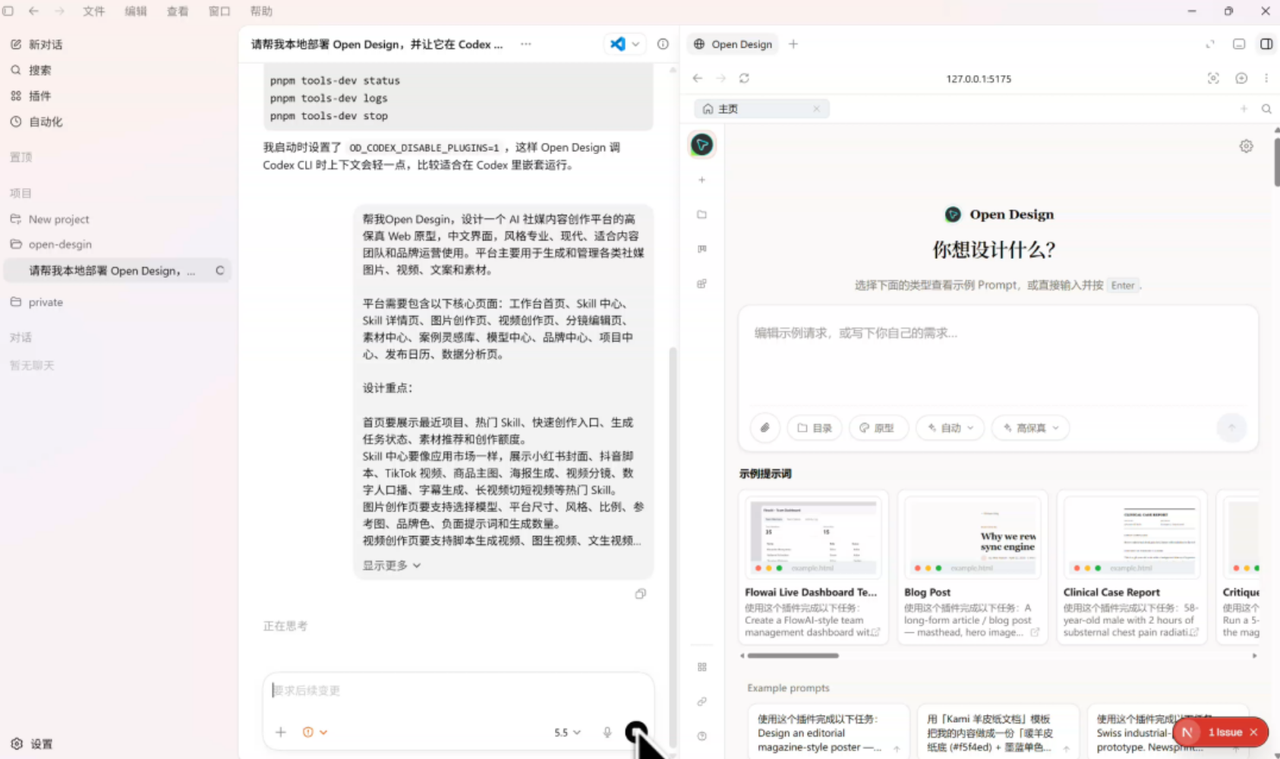1280x759 pixels.
Task: Focus the 要求后续变更 chat input
Action: coord(457,691)
